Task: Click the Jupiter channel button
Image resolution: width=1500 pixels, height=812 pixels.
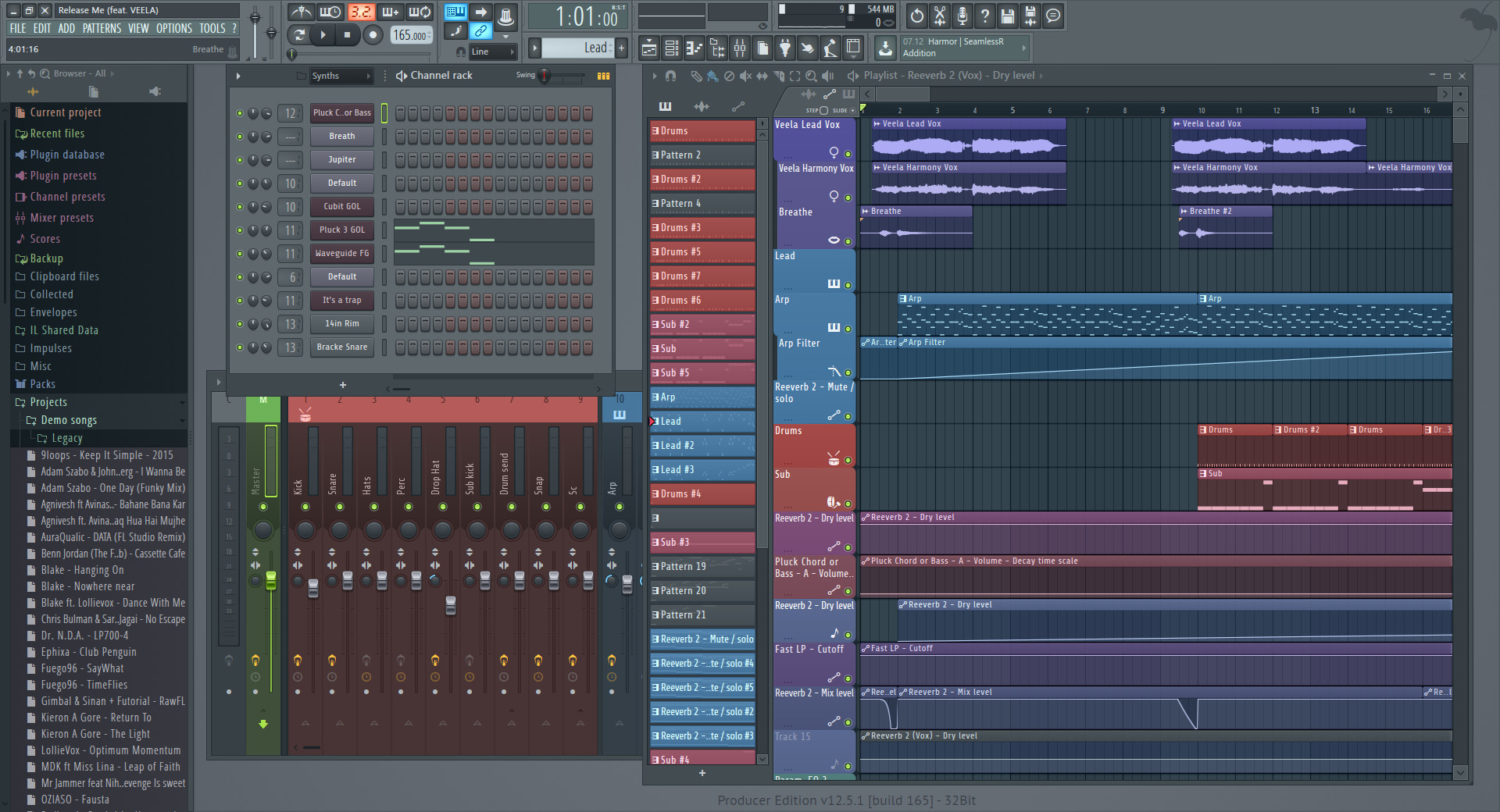Action: point(341,160)
